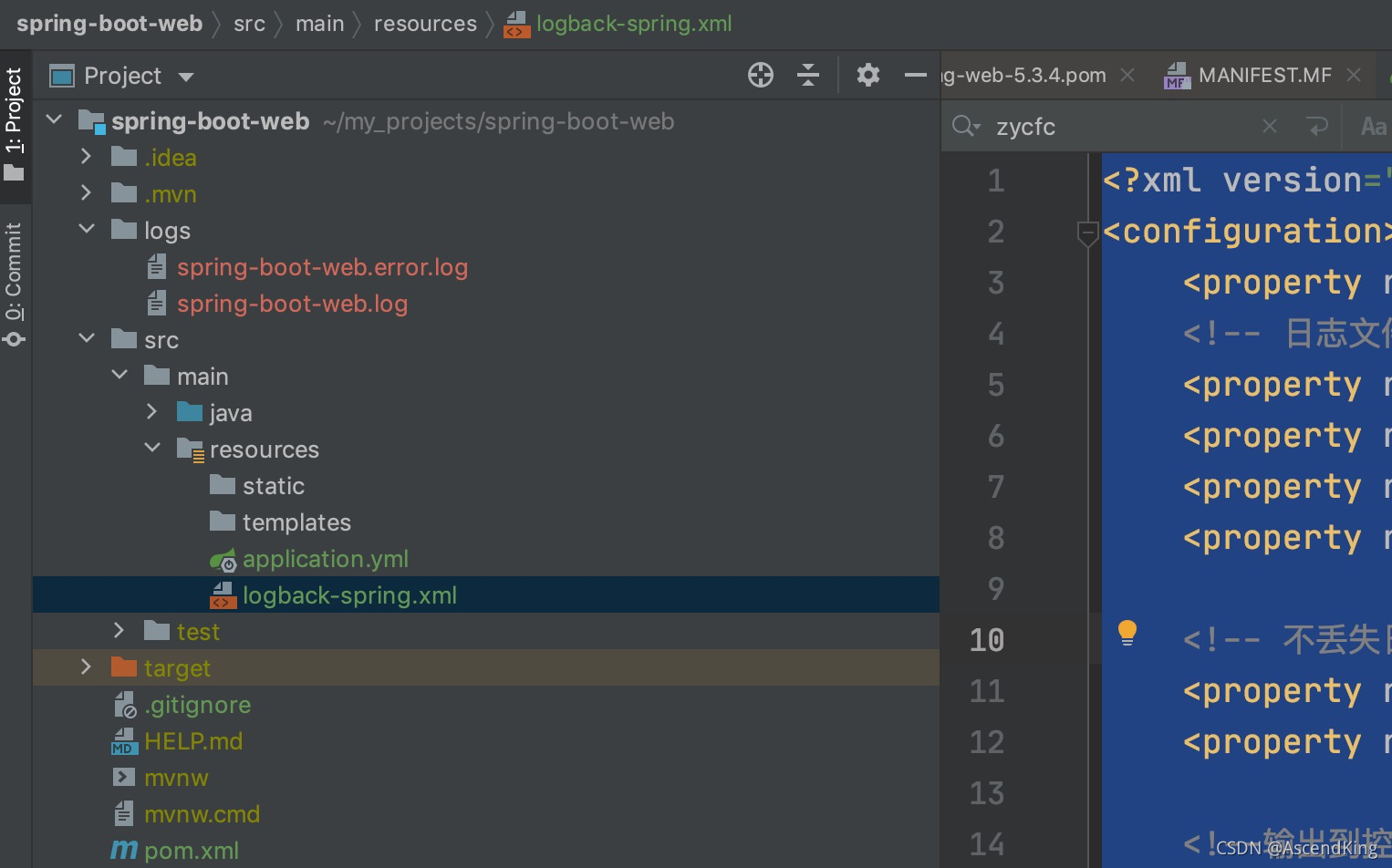Image resolution: width=1392 pixels, height=868 pixels.
Task: Select spring-boot-web.error.log file
Action: [322, 267]
